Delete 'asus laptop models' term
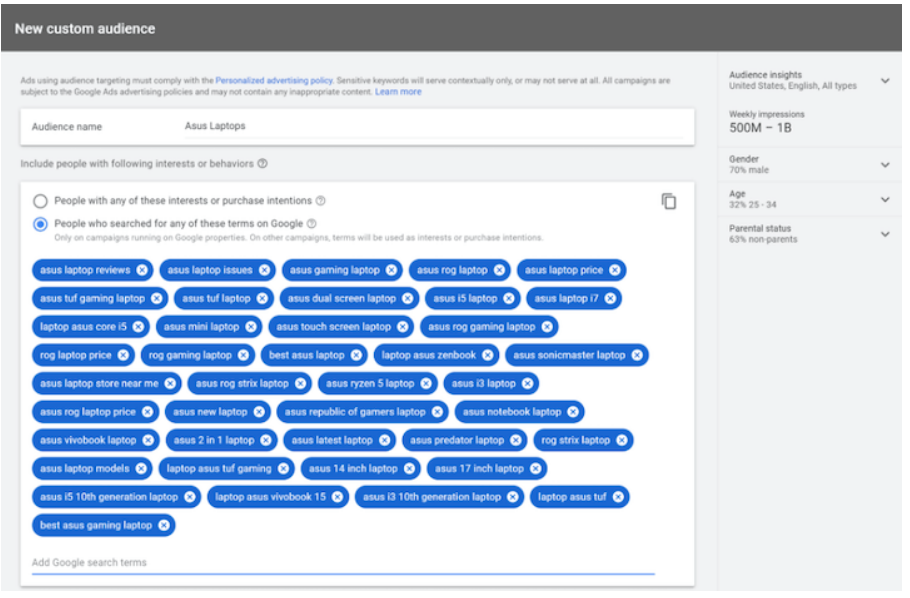The image size is (910, 598). pos(142,469)
